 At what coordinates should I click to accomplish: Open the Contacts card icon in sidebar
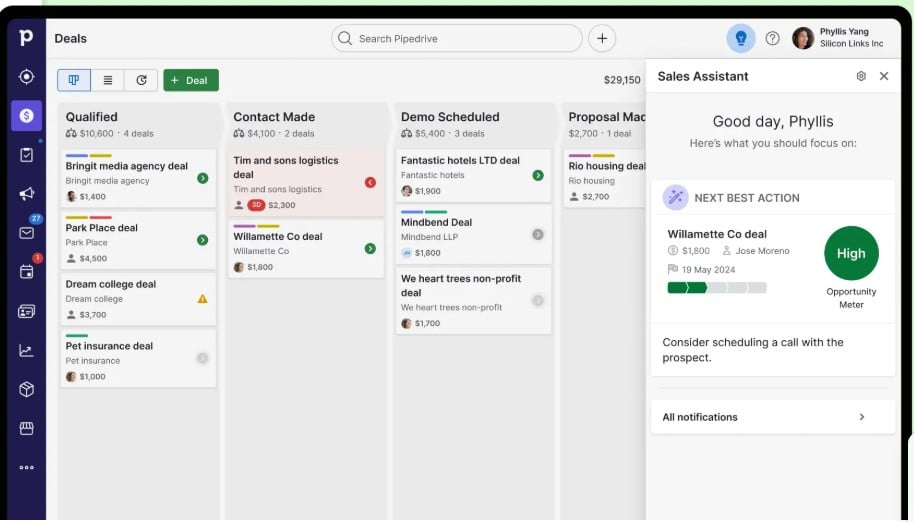point(26,311)
